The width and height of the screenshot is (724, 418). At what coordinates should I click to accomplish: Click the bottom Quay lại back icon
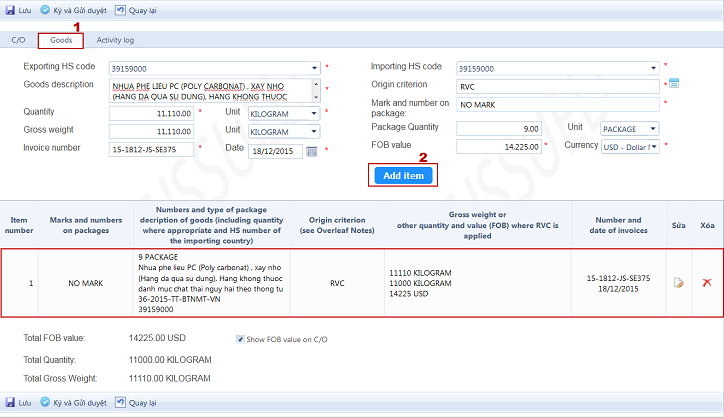pyautogui.click(x=120, y=402)
